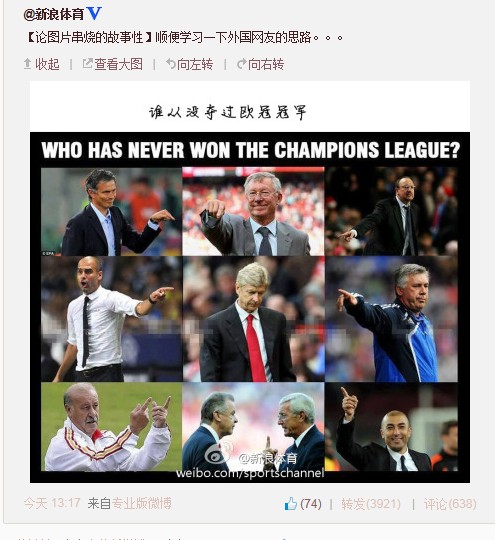Click the blue V verified badge
The height and width of the screenshot is (540, 495).
pos(94,14)
